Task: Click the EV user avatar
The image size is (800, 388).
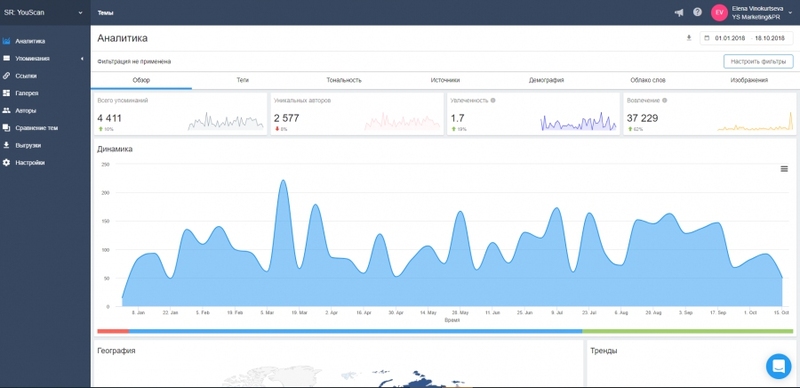Action: coord(719,12)
